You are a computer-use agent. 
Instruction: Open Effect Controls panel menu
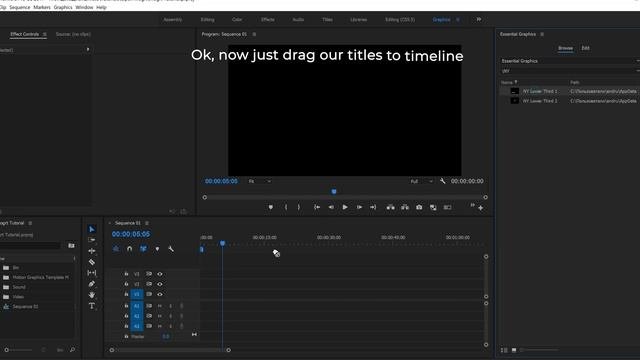pos(44,34)
